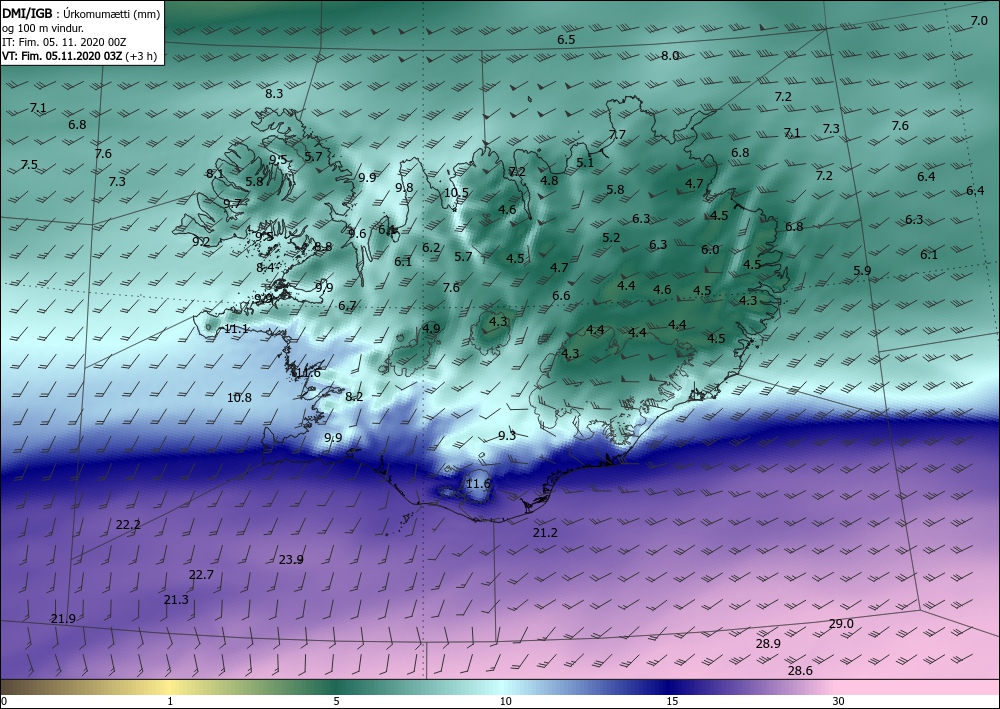Click the 9.7 value label
This screenshot has width=1000, height=709.
click(x=232, y=203)
